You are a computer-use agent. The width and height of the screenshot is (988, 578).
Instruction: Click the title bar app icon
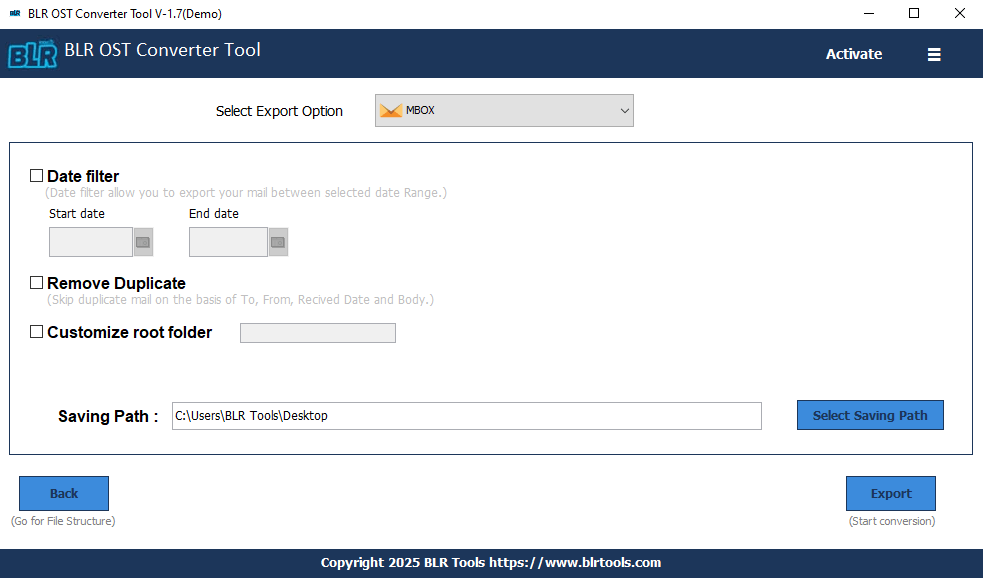(x=15, y=13)
